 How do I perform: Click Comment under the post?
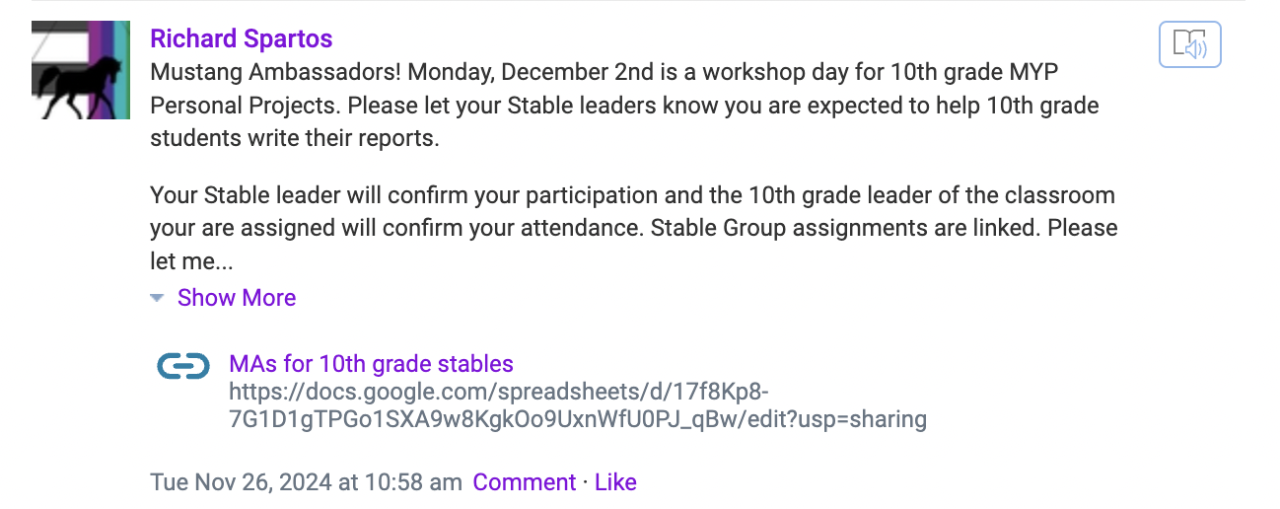(x=524, y=482)
